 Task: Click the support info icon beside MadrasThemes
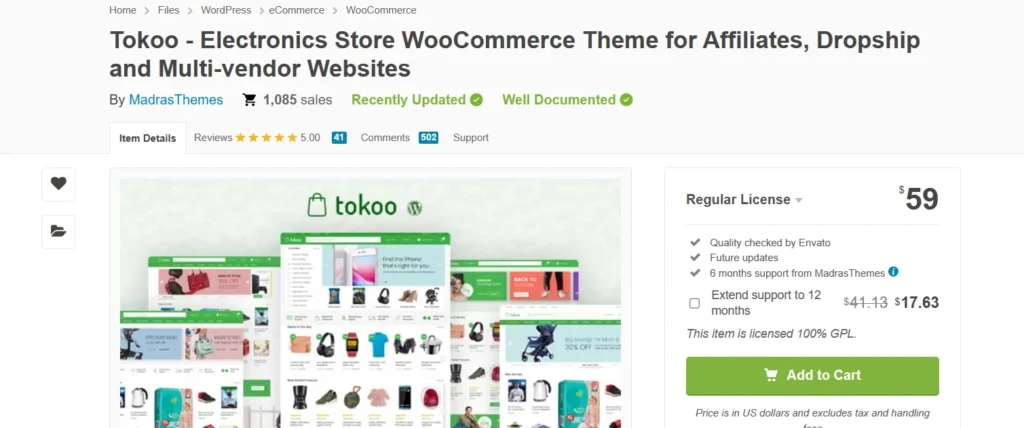[x=893, y=272]
